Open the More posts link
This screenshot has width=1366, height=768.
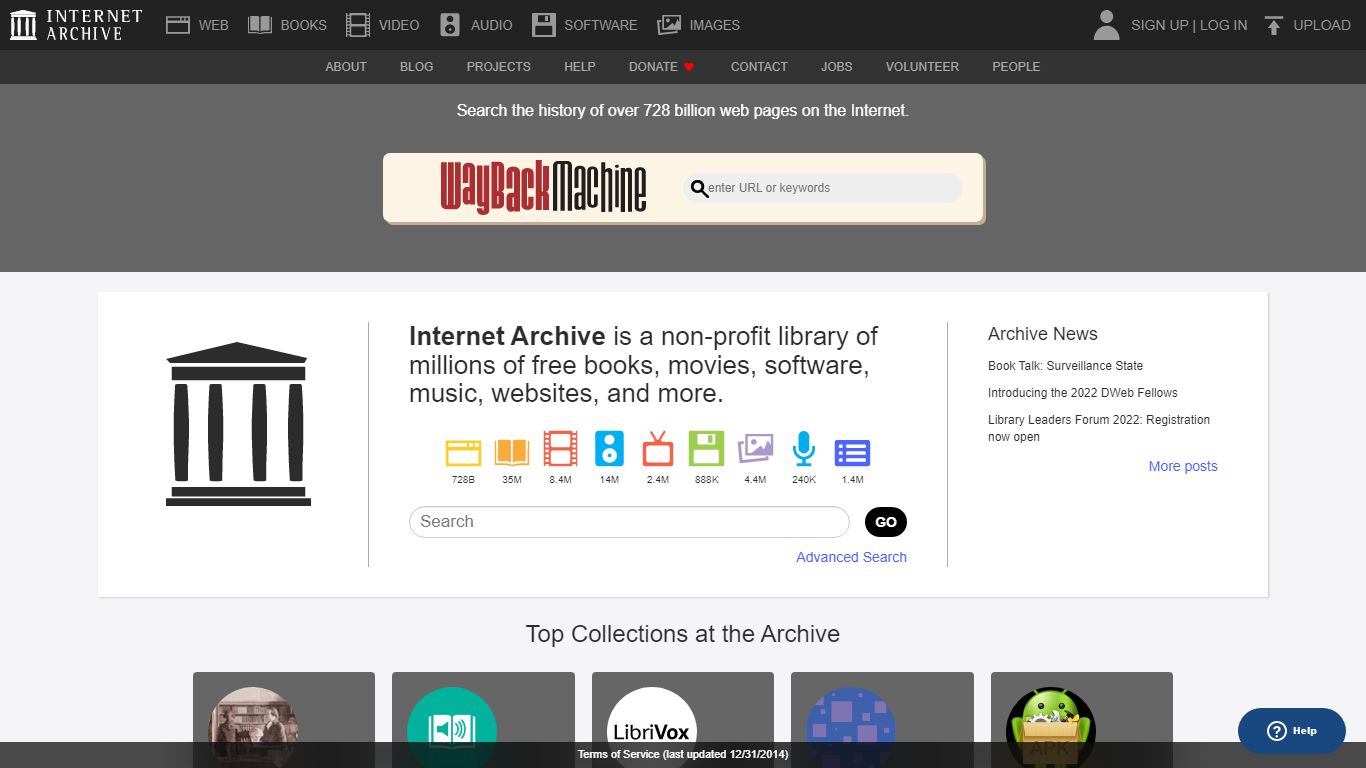point(1183,466)
